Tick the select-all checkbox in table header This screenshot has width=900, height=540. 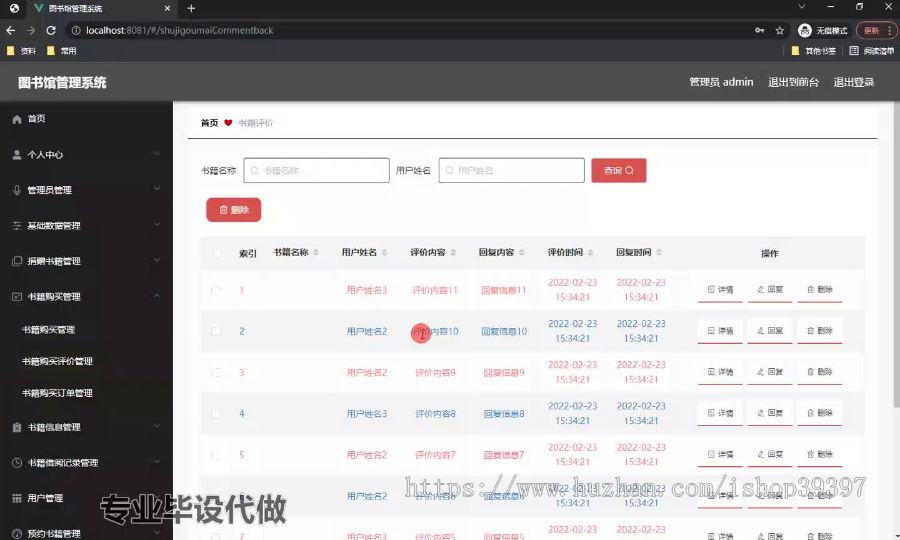click(216, 253)
